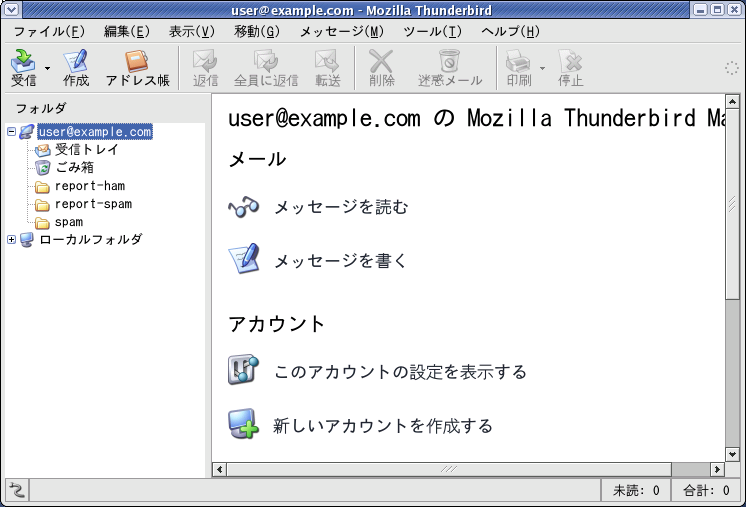The width and height of the screenshot is (746, 507).
Task: Click 新しいアカウントを作成する link
Action: (x=383, y=426)
